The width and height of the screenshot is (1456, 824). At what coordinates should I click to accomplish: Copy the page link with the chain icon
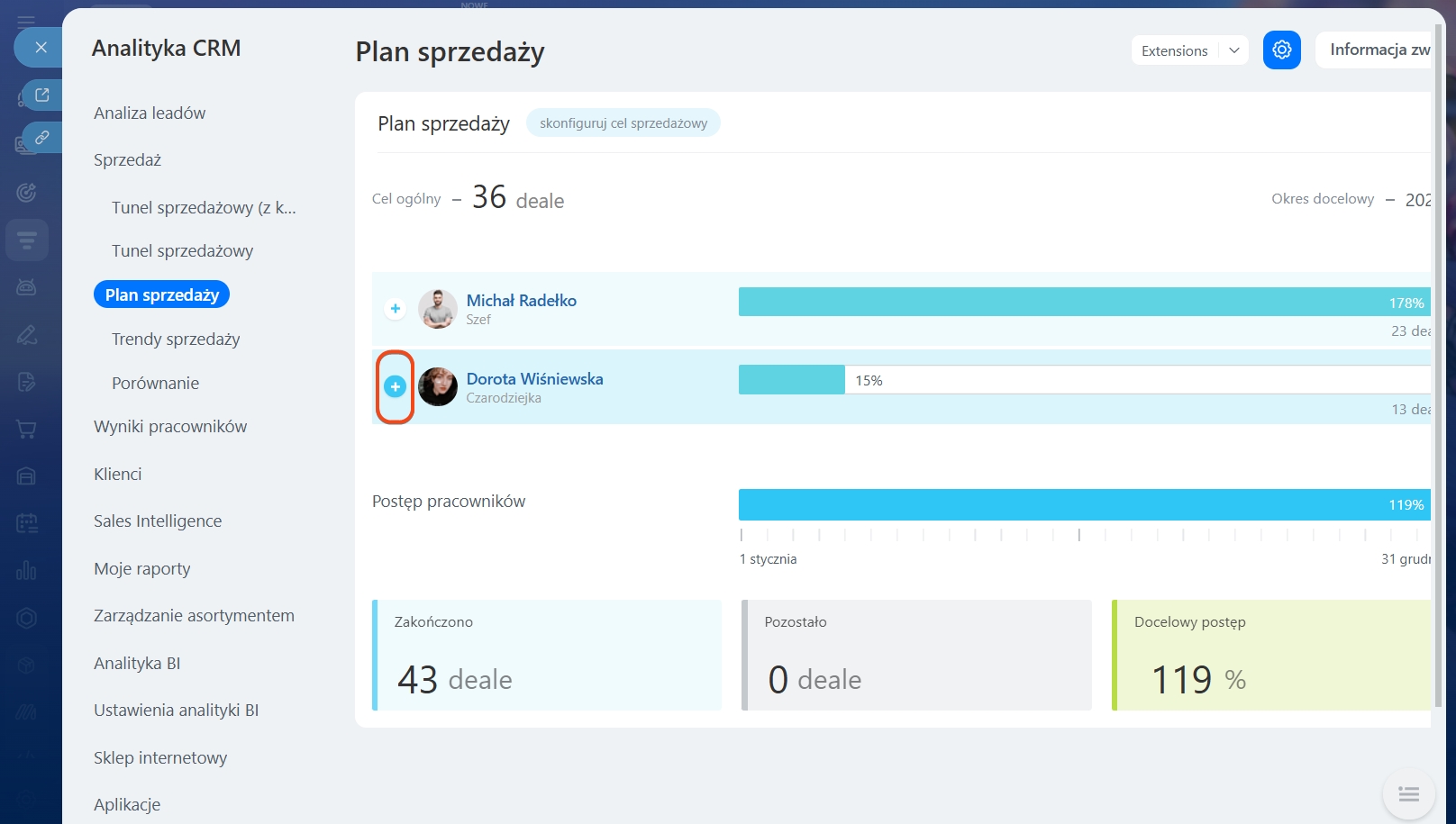click(x=42, y=138)
